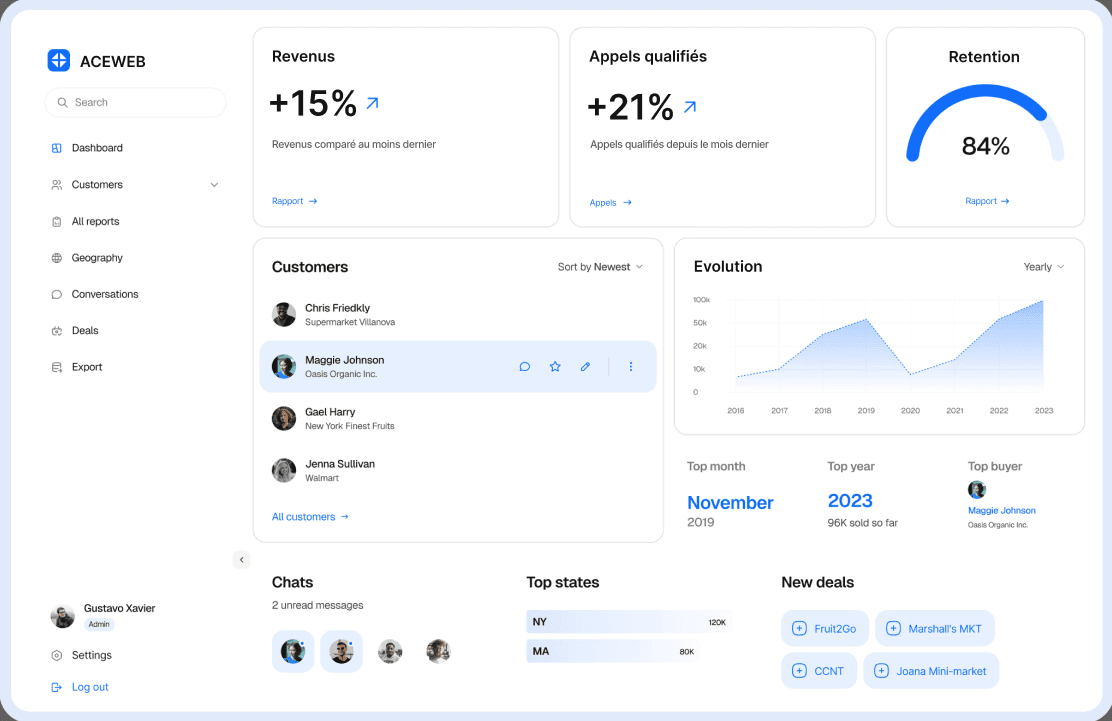
Task: Open the Sort by Newest dropdown
Action: point(600,267)
